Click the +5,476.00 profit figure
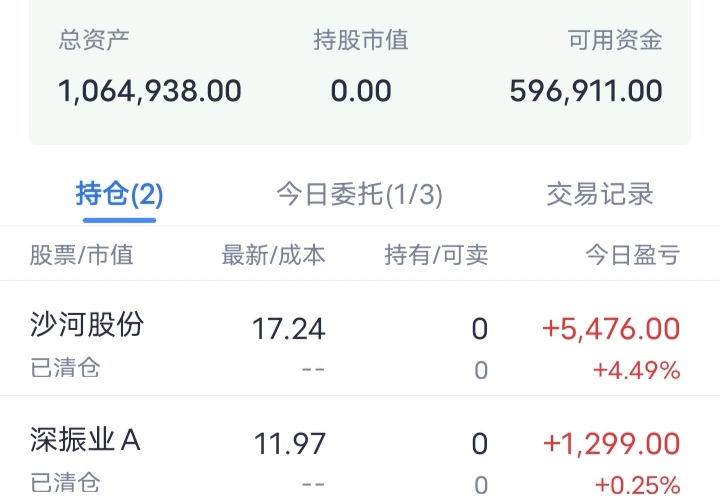 [610, 328]
